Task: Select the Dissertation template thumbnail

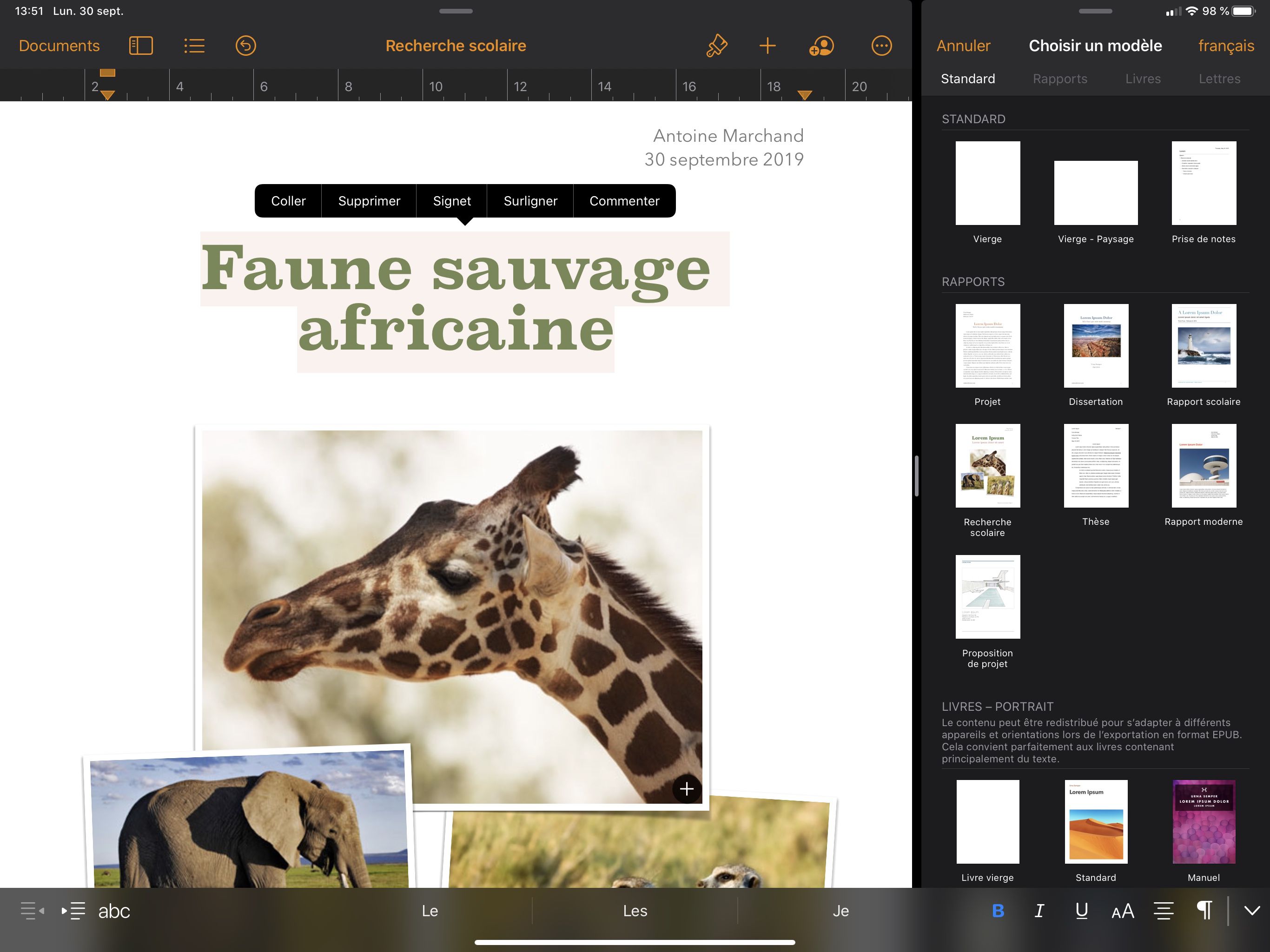Action: click(1096, 345)
